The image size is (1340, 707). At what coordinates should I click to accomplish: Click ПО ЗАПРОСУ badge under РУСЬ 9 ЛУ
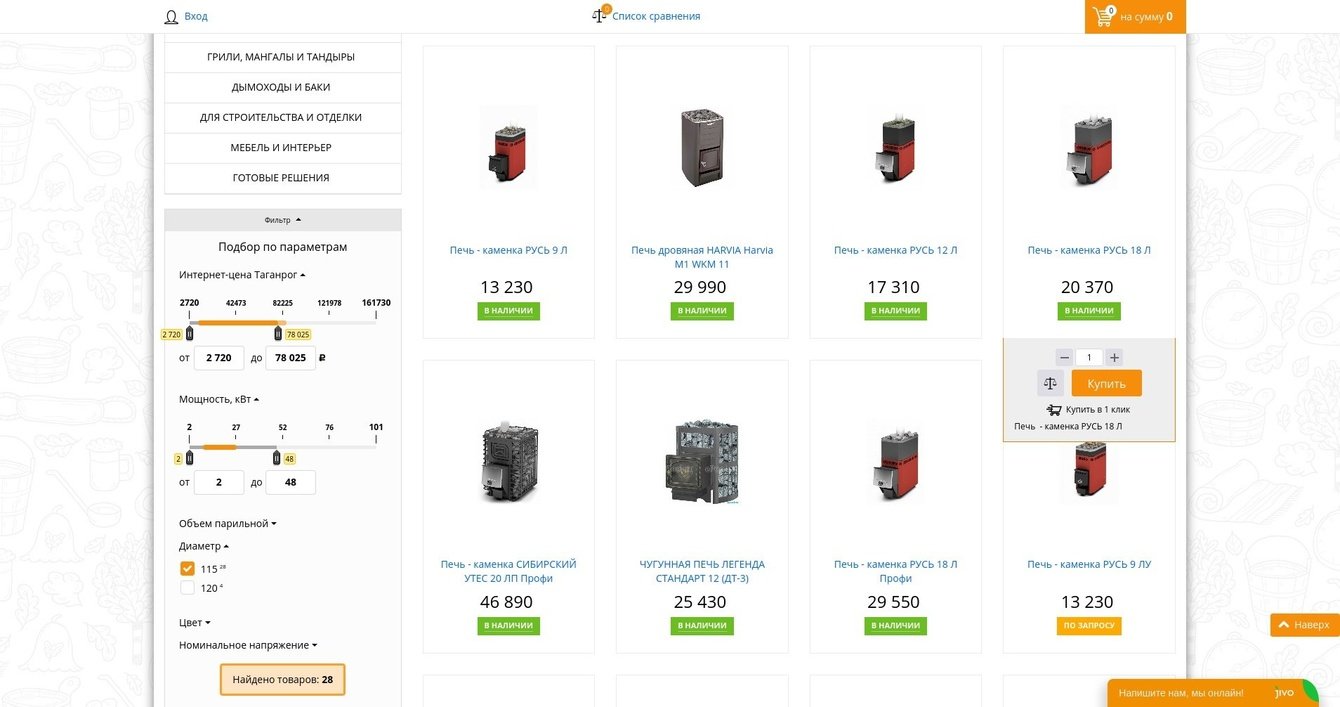pos(1089,626)
